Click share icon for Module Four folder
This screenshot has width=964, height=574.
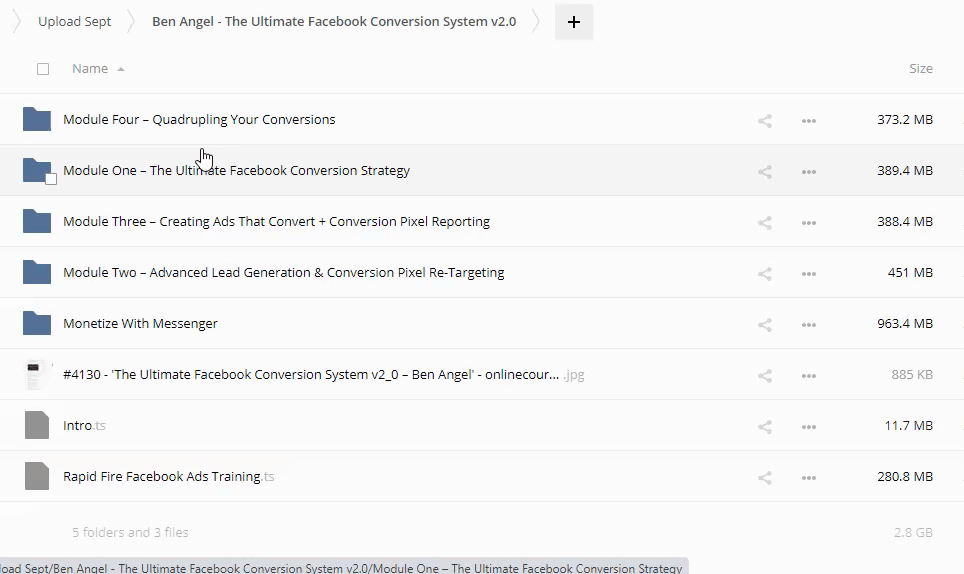(x=765, y=120)
